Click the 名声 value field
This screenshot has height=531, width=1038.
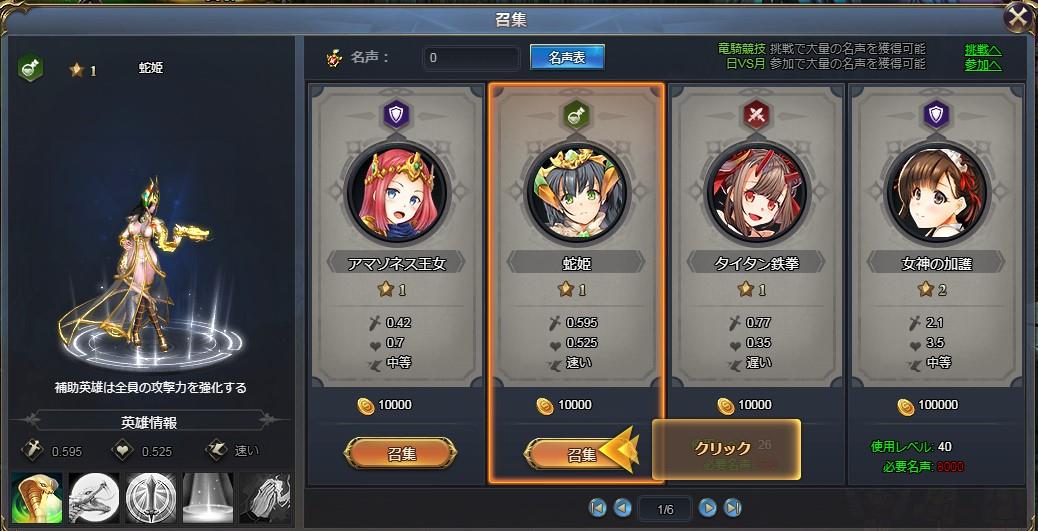[x=471, y=58]
